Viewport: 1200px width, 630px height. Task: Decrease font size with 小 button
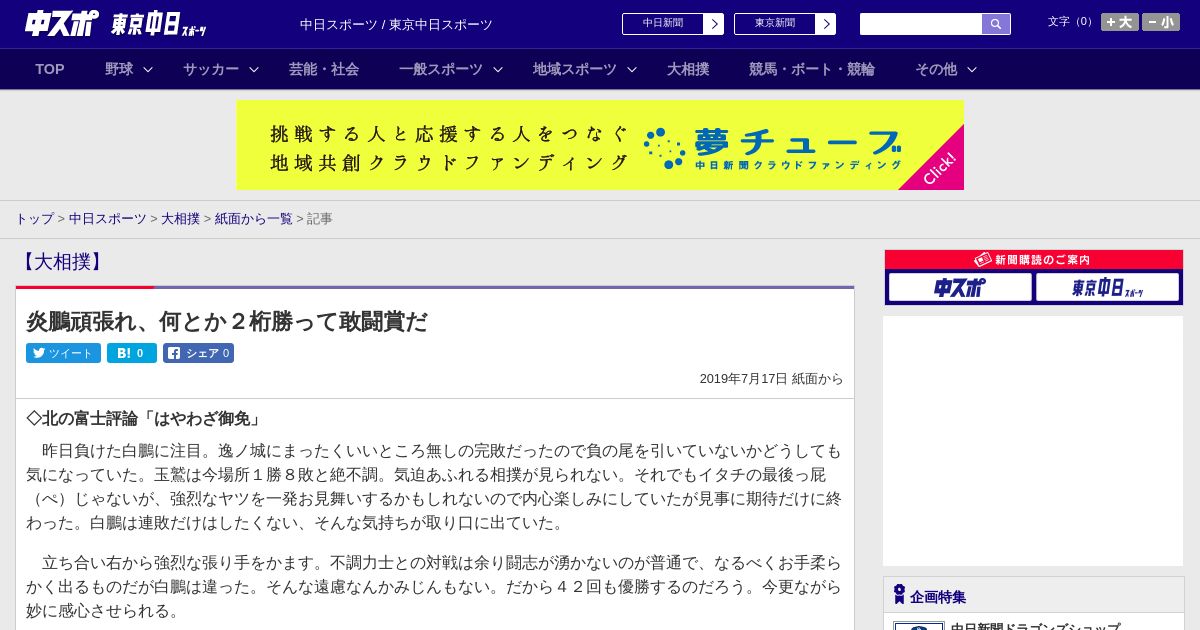[x=1161, y=22]
